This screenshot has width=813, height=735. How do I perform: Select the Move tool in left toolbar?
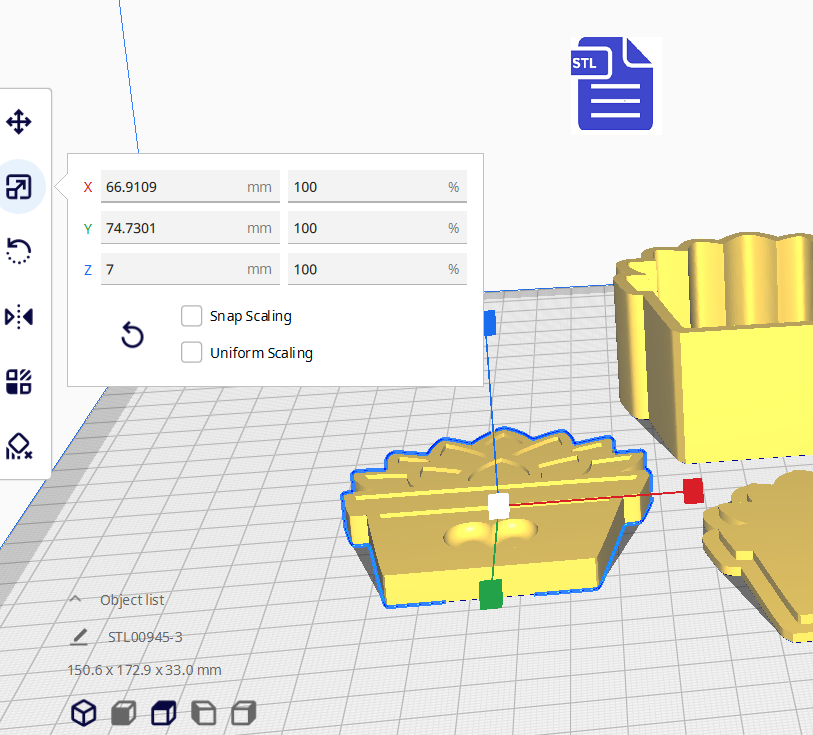pos(19,123)
